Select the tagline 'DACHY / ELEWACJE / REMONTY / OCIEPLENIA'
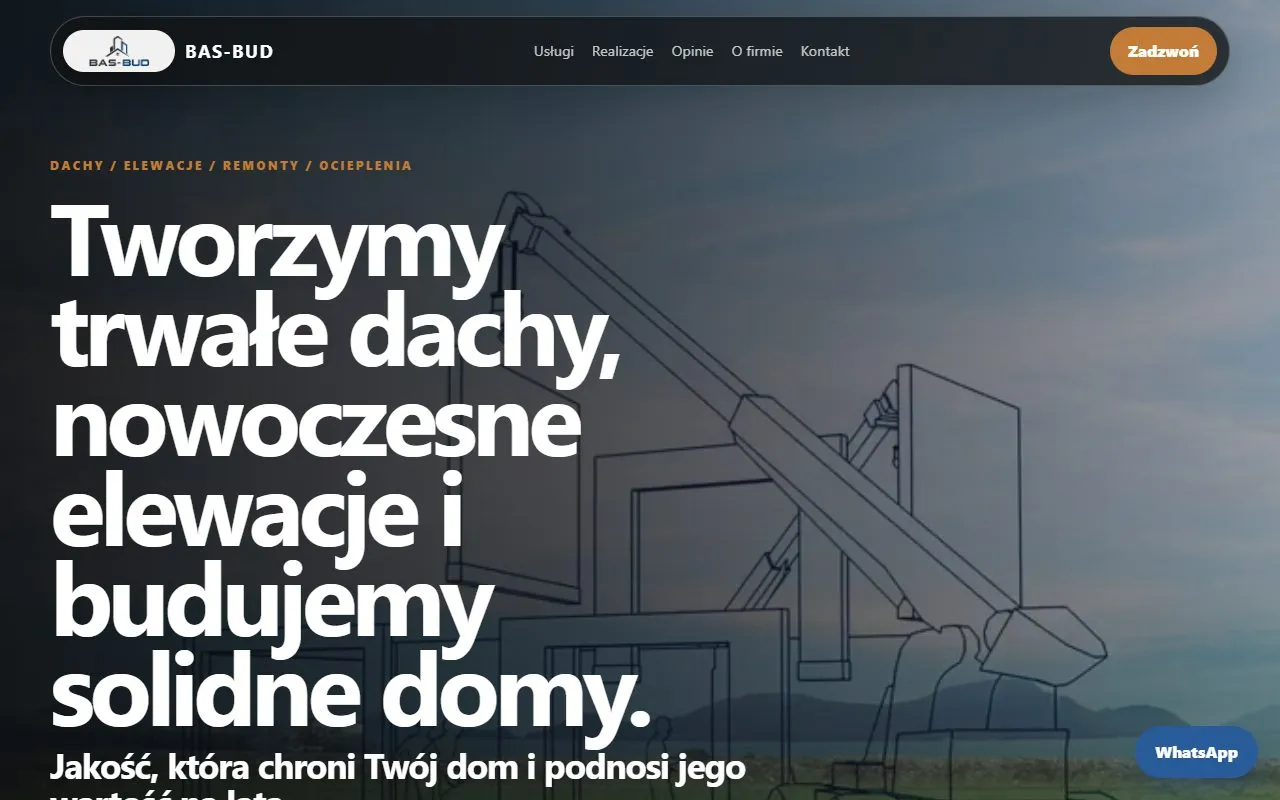Image resolution: width=1280 pixels, height=800 pixels. (231, 165)
